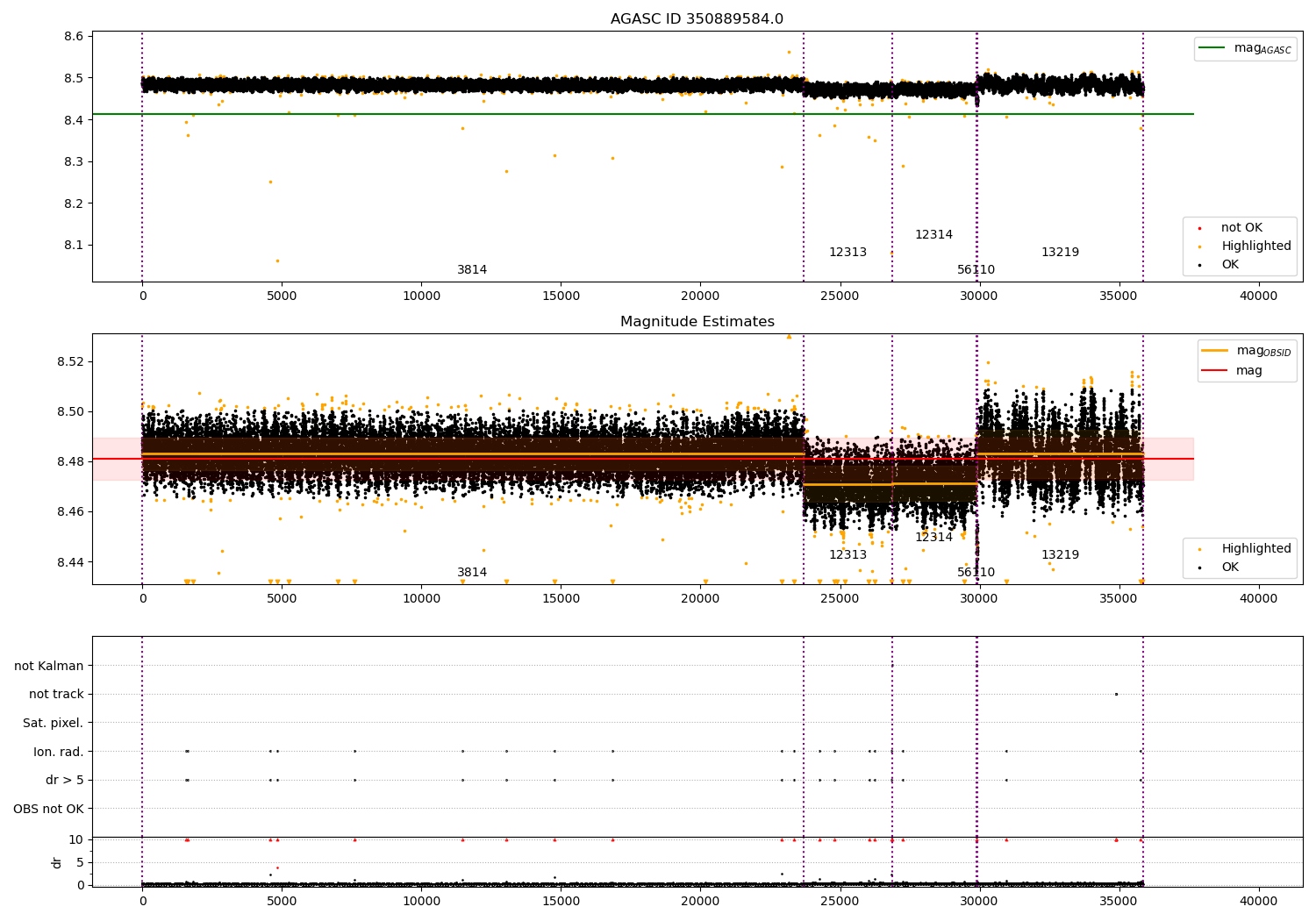The image size is (1316, 921).
Task: Click the 'not Kalman' axis label
Action: pyautogui.click(x=49, y=666)
